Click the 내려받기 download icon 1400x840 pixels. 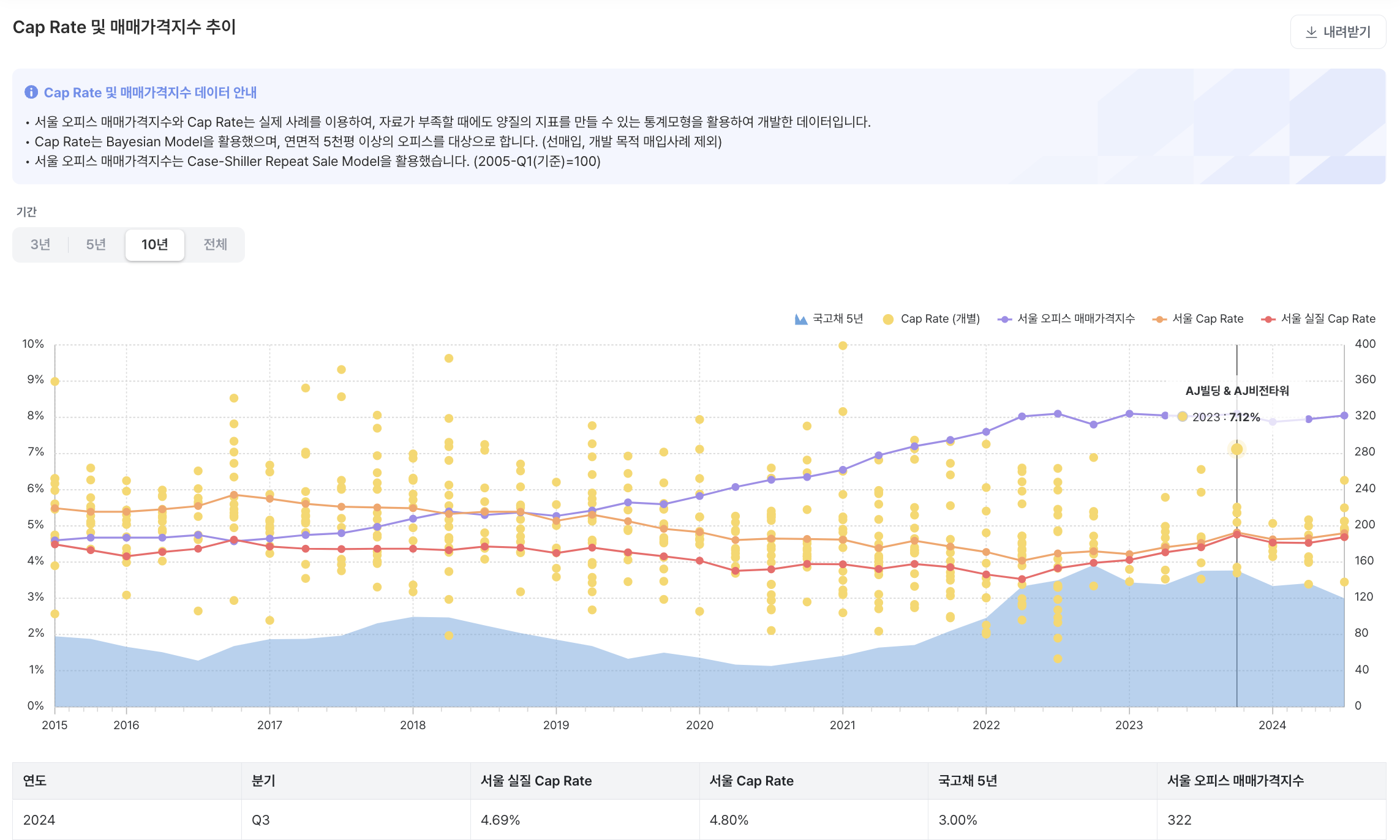(1311, 32)
